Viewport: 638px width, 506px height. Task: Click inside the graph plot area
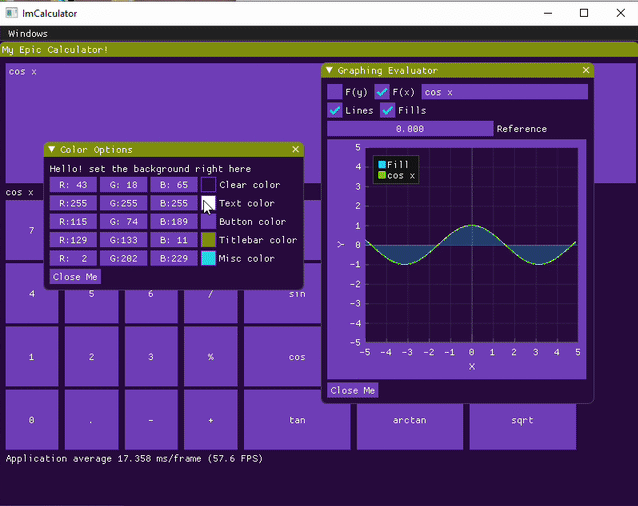coord(472,245)
